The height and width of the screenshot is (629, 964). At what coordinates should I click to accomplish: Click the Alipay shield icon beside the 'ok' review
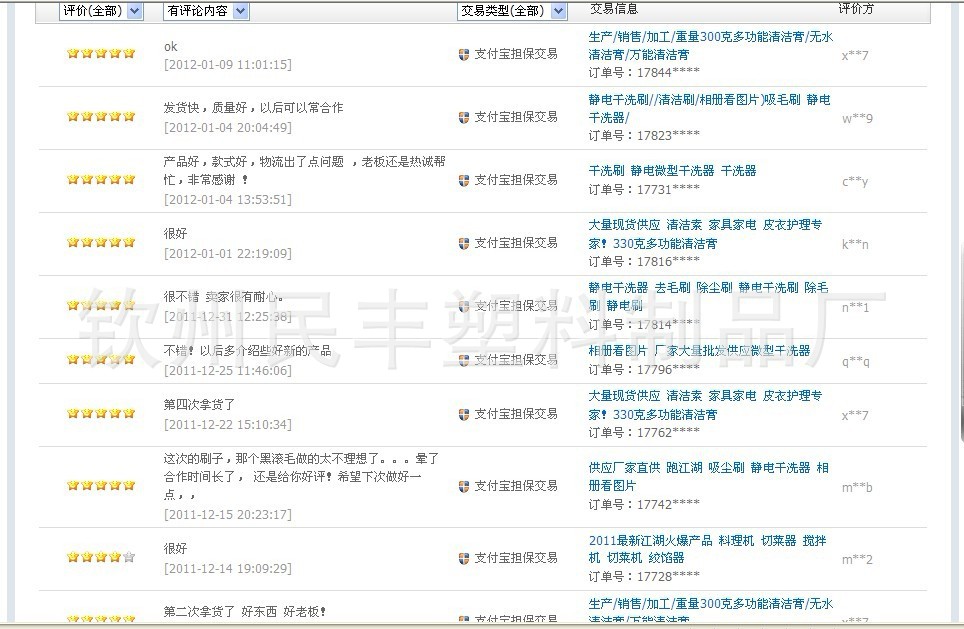click(464, 54)
